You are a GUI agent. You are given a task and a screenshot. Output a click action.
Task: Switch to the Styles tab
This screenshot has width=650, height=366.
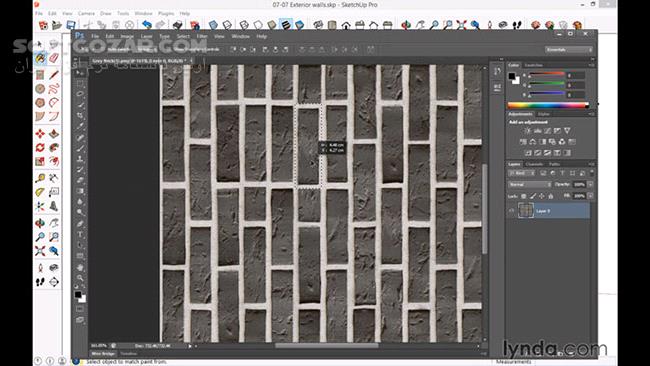point(544,114)
